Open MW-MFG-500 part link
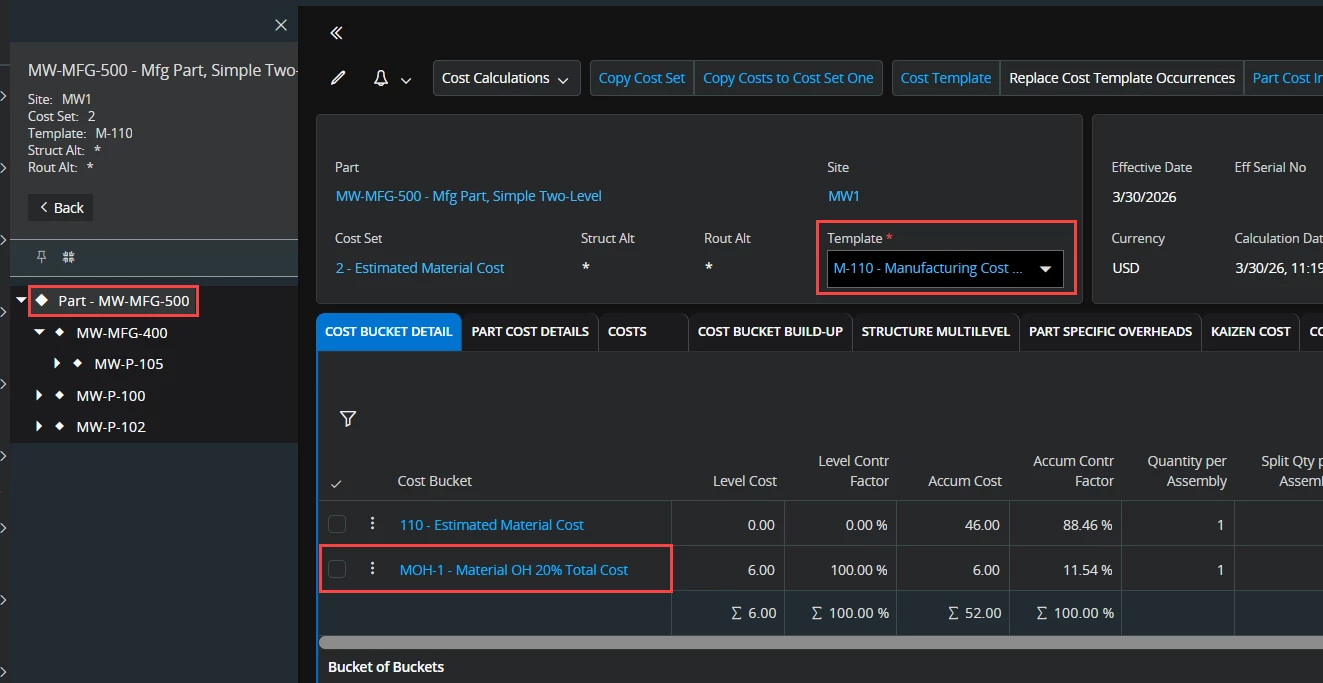Viewport: 1323px width, 683px height. tap(468, 196)
